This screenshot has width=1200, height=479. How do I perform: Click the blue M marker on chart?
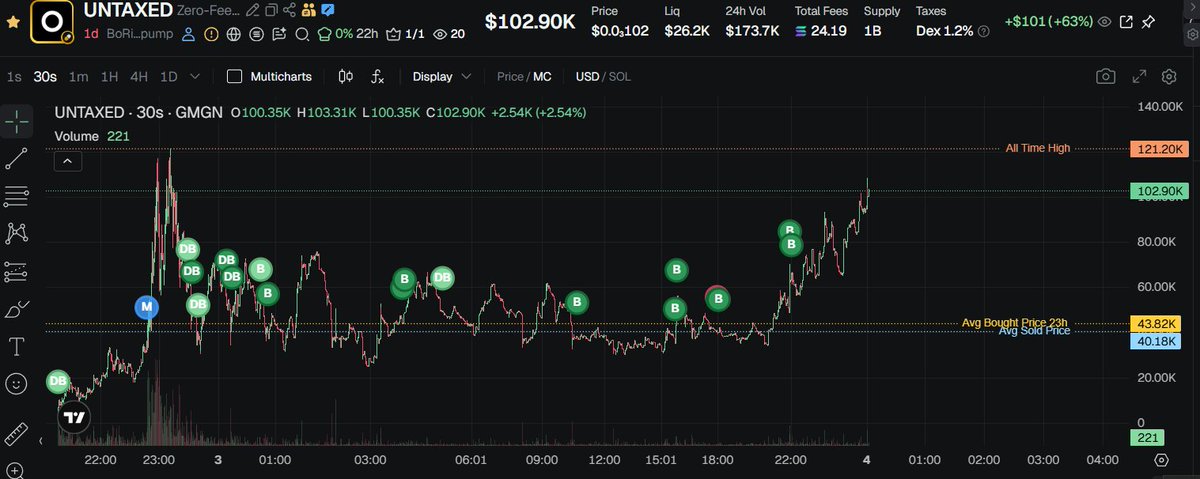click(147, 308)
